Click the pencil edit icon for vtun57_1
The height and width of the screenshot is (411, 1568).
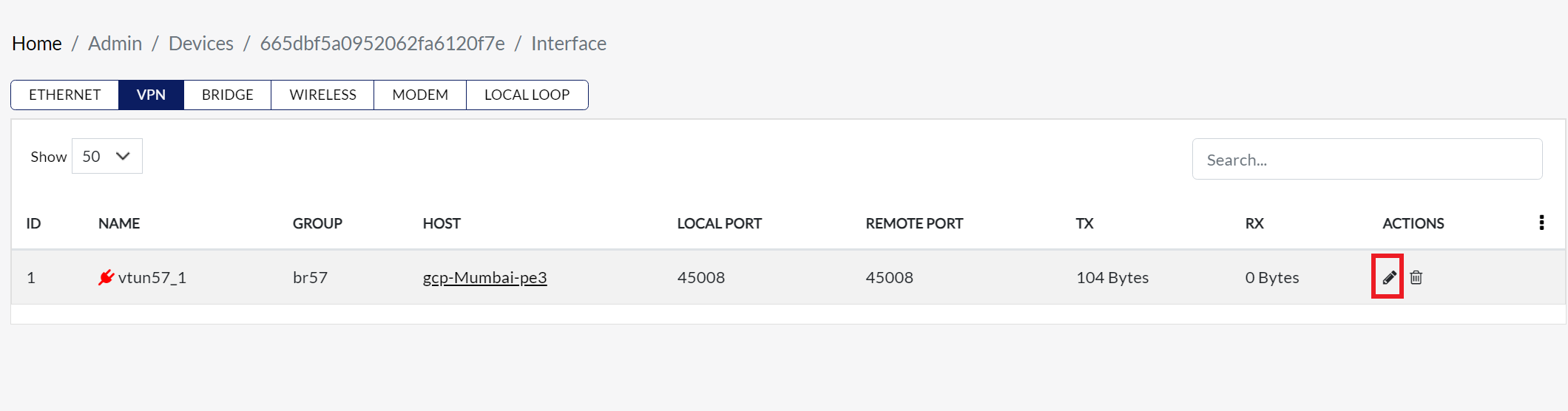tap(1389, 277)
